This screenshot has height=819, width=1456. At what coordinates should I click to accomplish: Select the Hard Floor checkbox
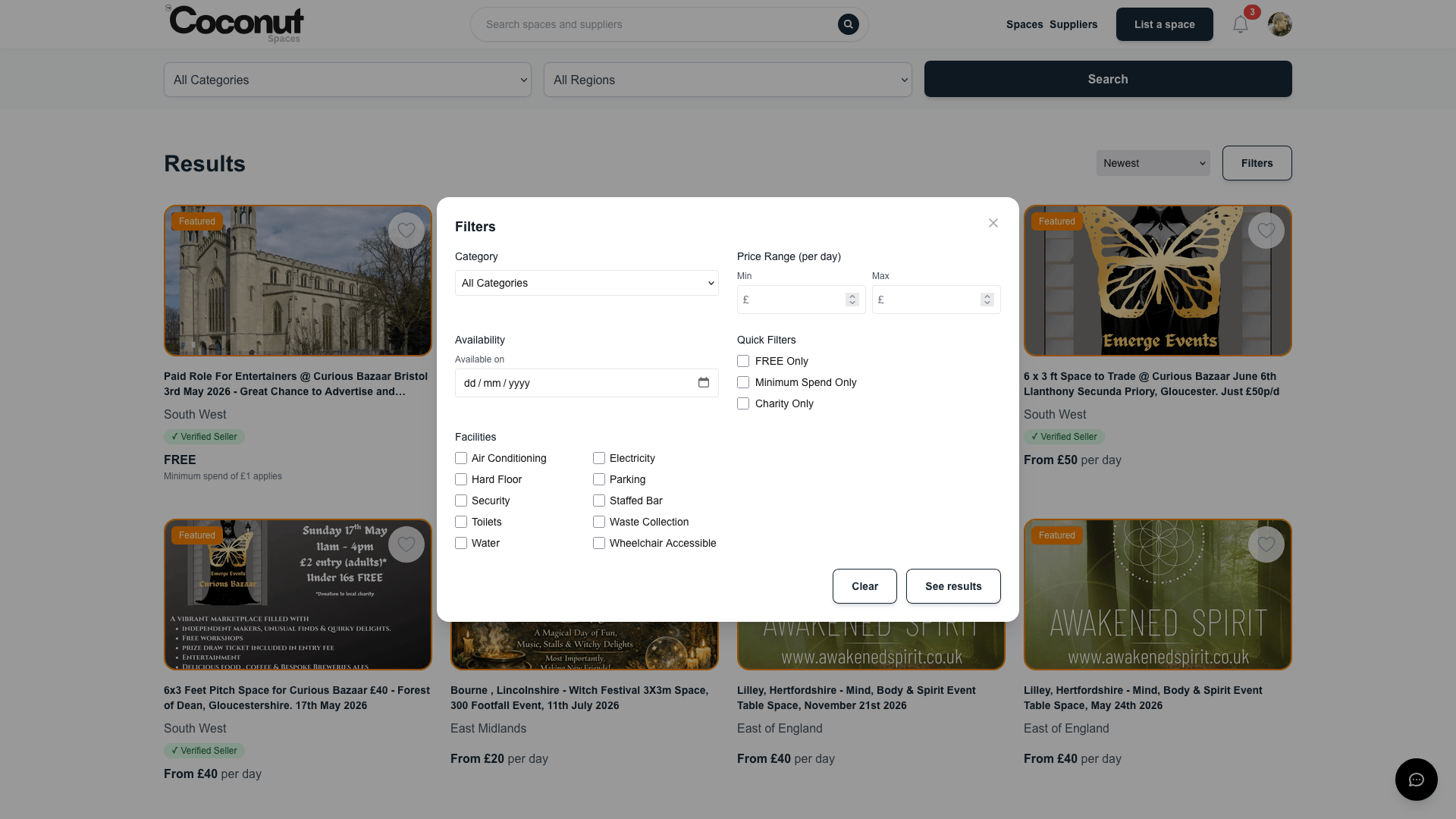pos(461,479)
